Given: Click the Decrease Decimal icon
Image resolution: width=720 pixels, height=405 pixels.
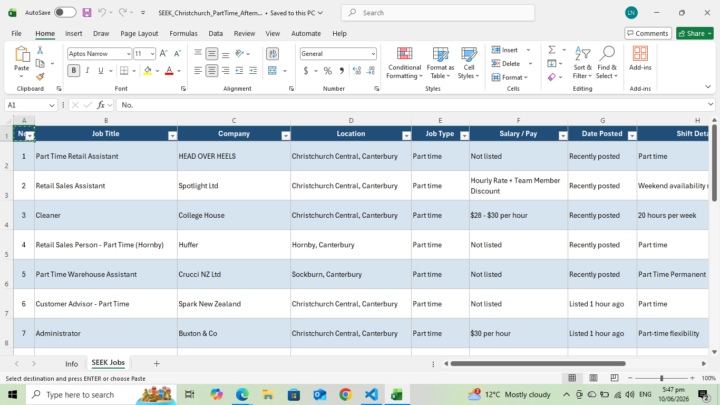Looking at the screenshot, I should coord(371,71).
